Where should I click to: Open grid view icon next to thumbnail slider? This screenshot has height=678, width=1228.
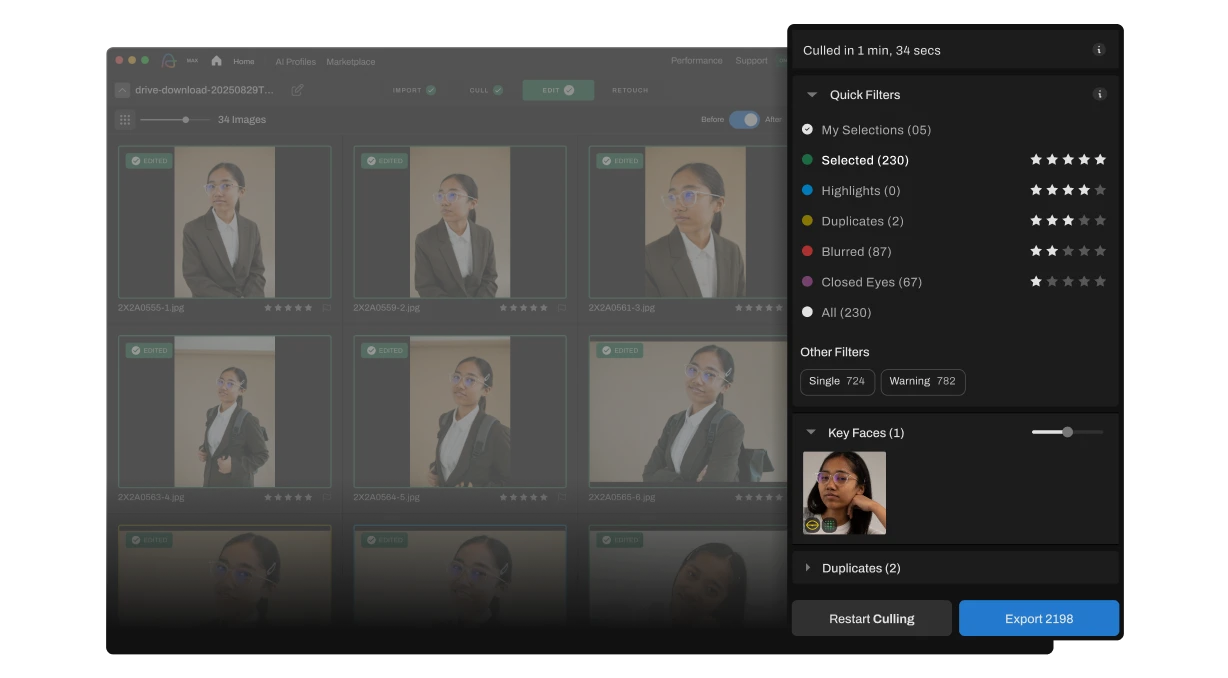click(125, 120)
